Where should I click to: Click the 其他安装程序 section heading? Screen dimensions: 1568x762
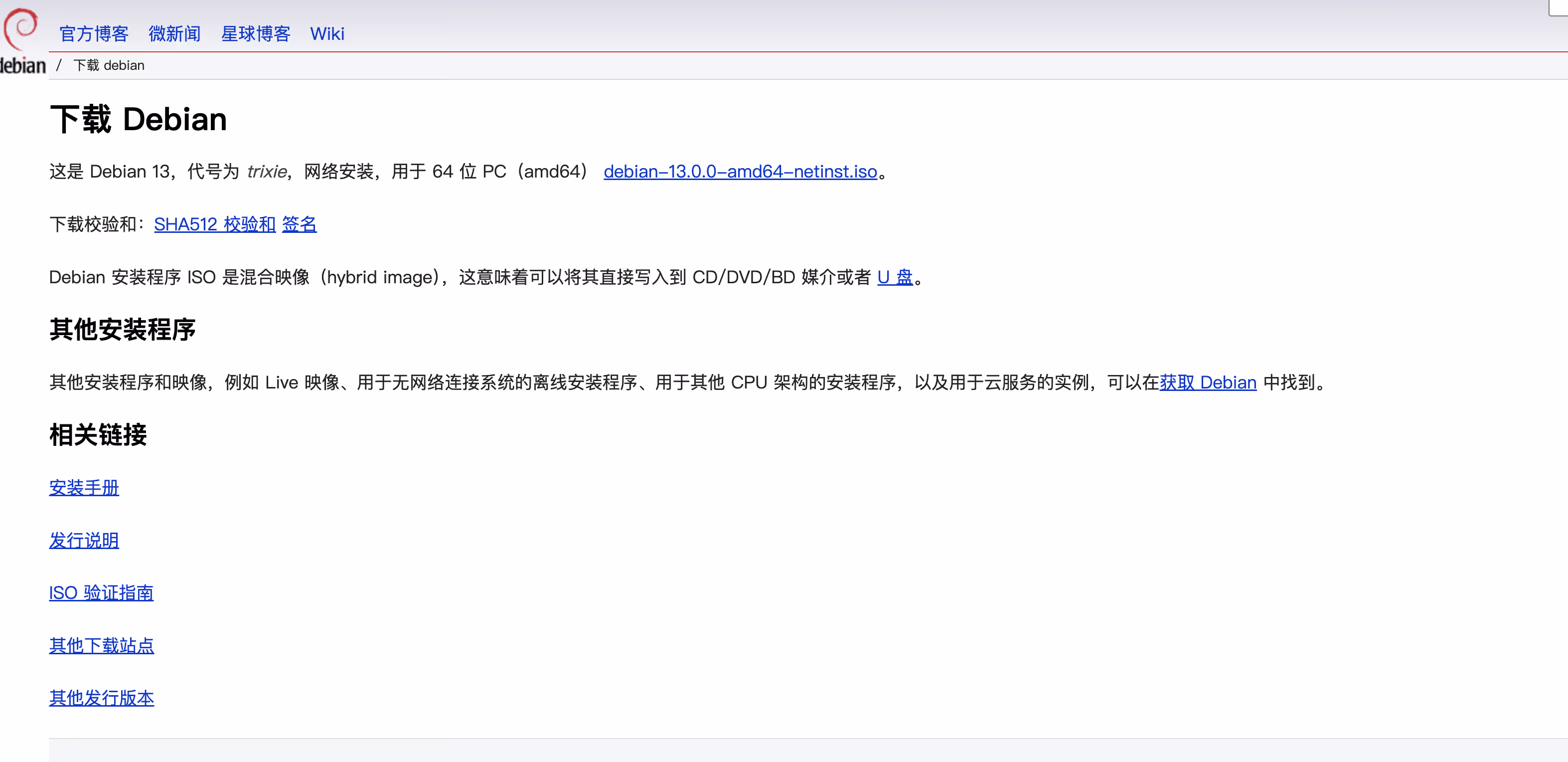[122, 330]
